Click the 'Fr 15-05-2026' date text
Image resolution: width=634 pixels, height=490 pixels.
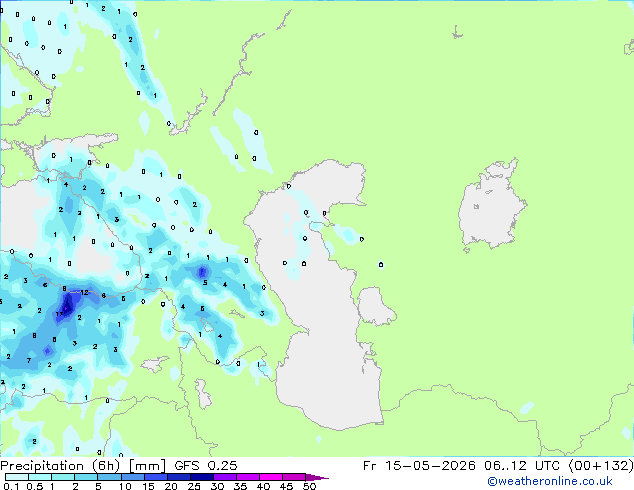tap(419, 466)
